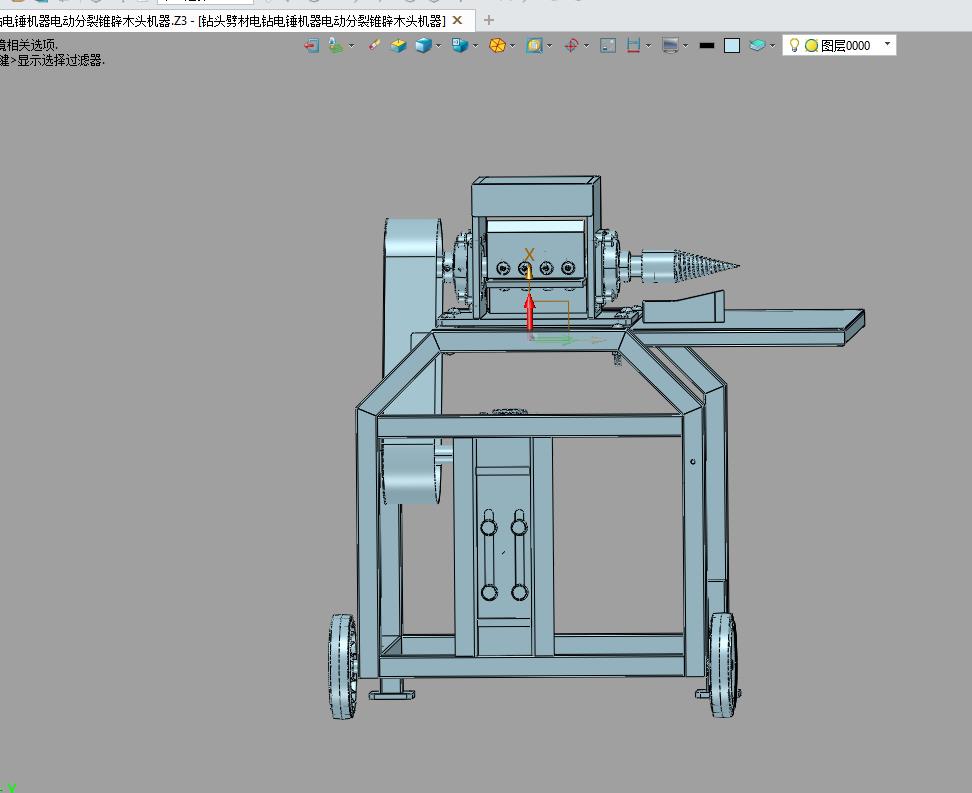Click the yellow-top box view icon

tap(399, 45)
